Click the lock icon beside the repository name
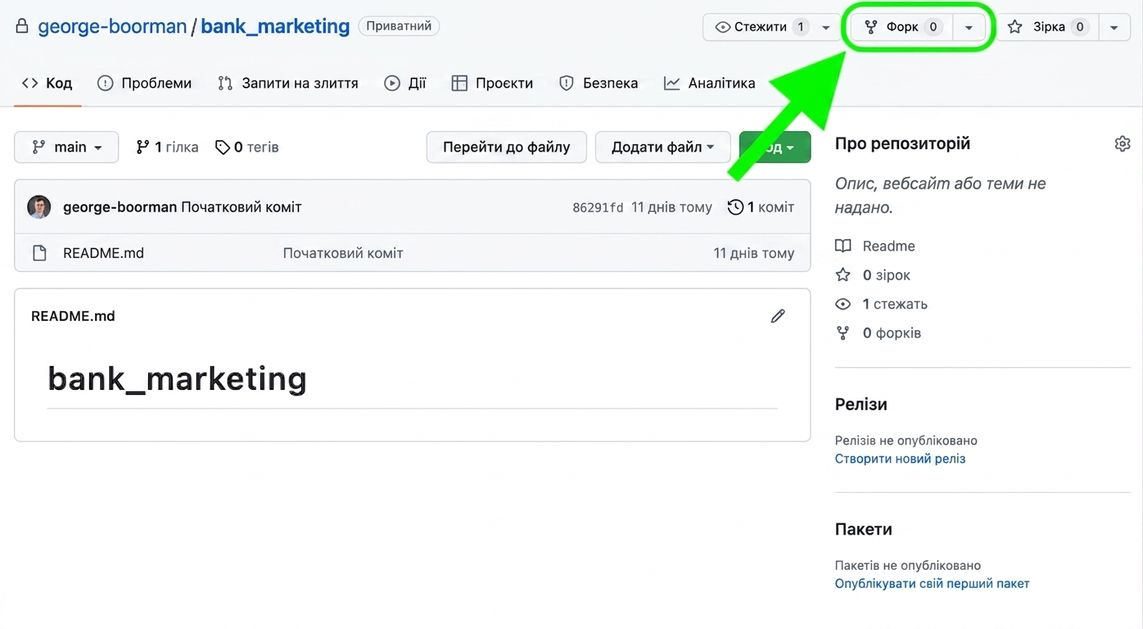 click(22, 26)
